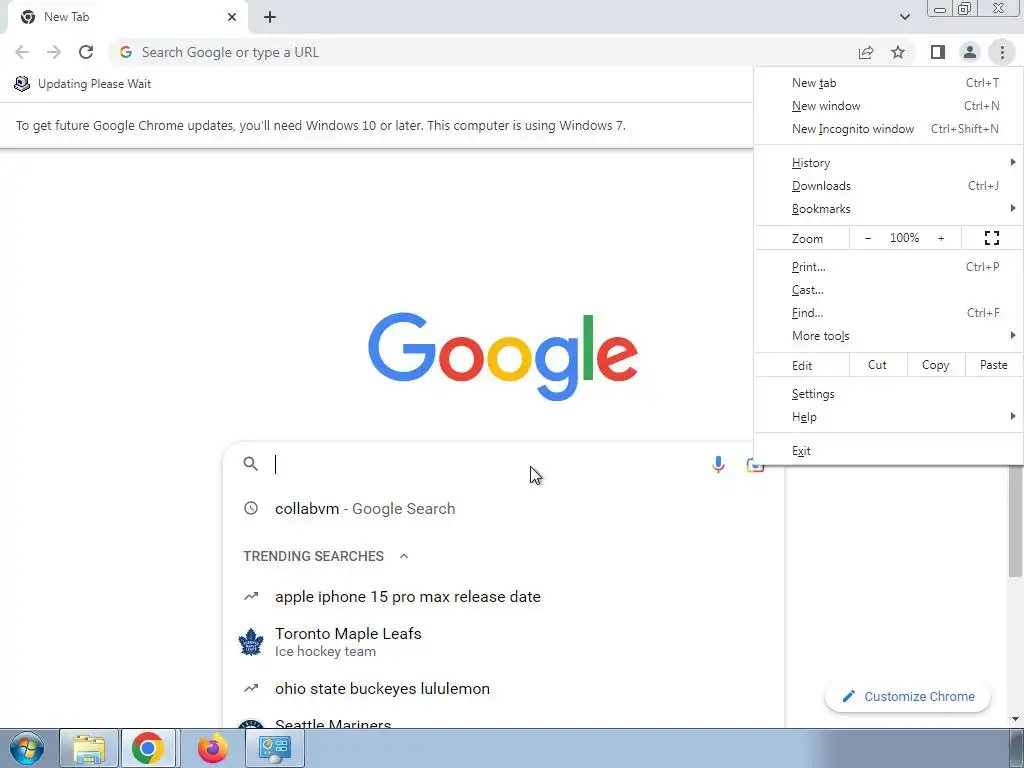Screen dimensions: 1024x768
Task: Close the three-dot Chrome menu button
Action: 1002,52
